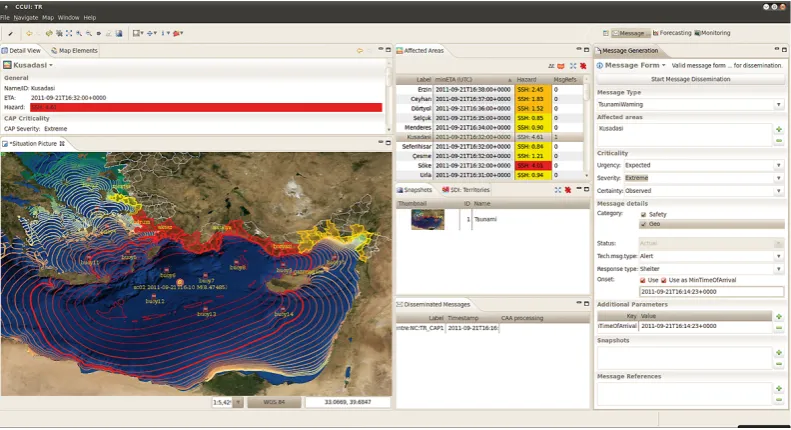Open the Navigate menu
The height and width of the screenshot is (430, 791).
tap(26, 18)
